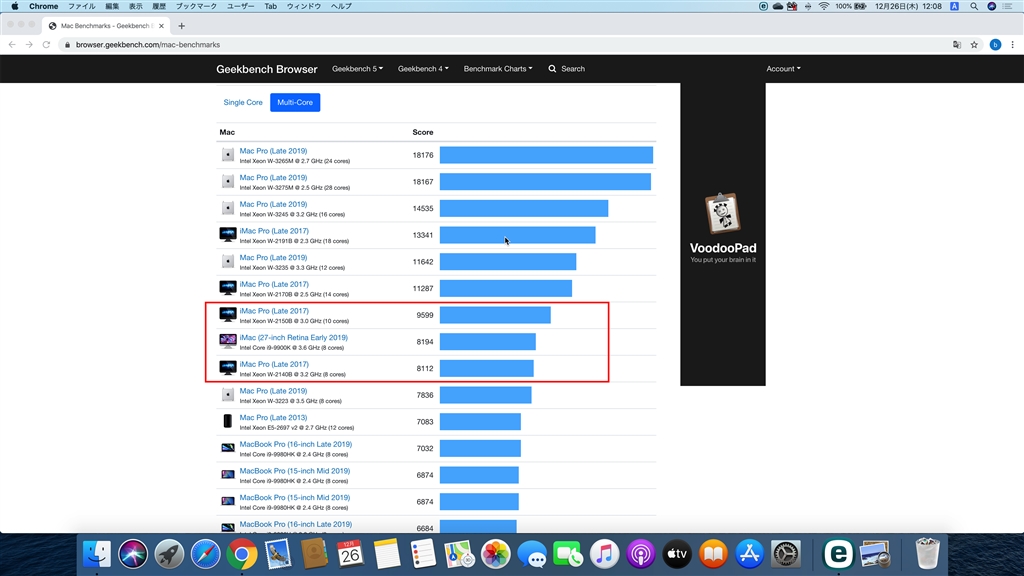The image size is (1024, 576).
Task: Open Maps from the Dock
Action: coord(459,554)
